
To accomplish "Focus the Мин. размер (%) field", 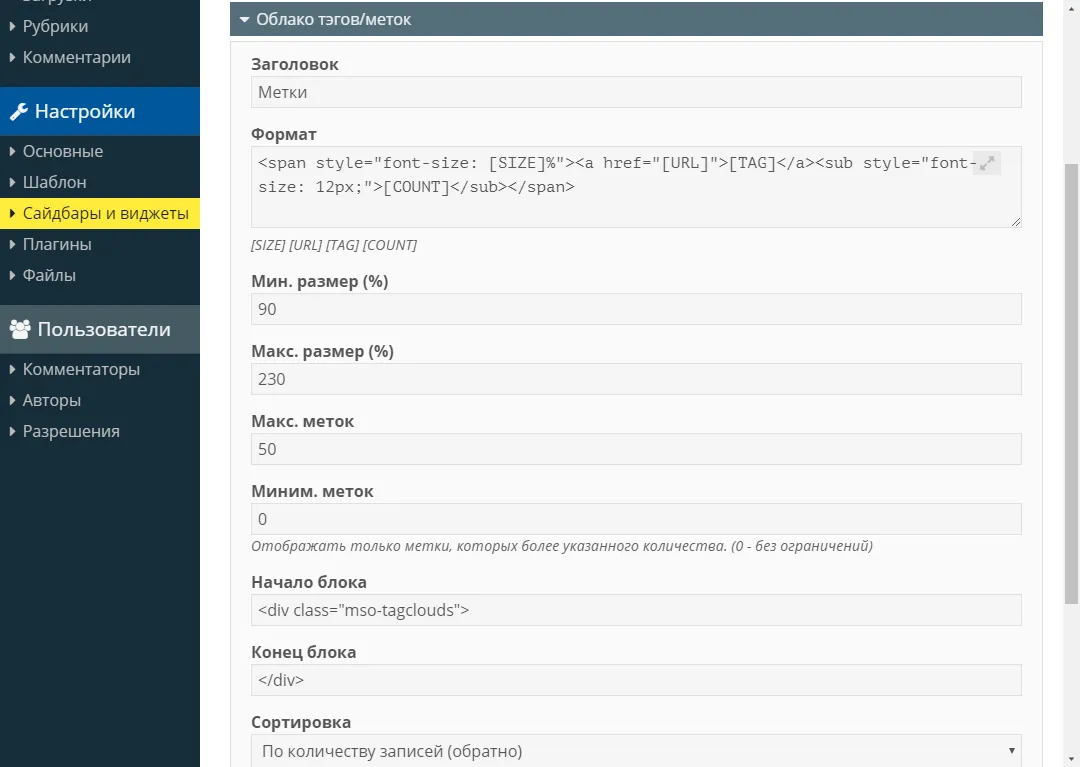I will (635, 309).
